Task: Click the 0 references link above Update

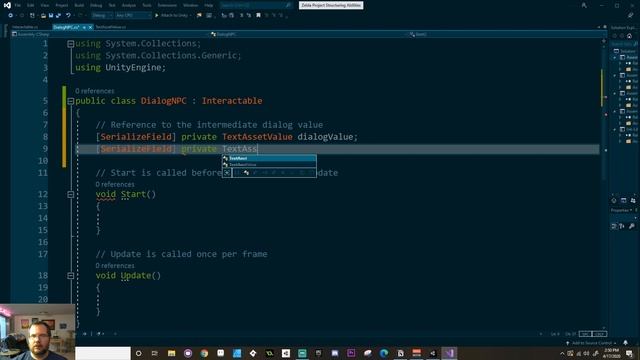Action: [x=115, y=266]
